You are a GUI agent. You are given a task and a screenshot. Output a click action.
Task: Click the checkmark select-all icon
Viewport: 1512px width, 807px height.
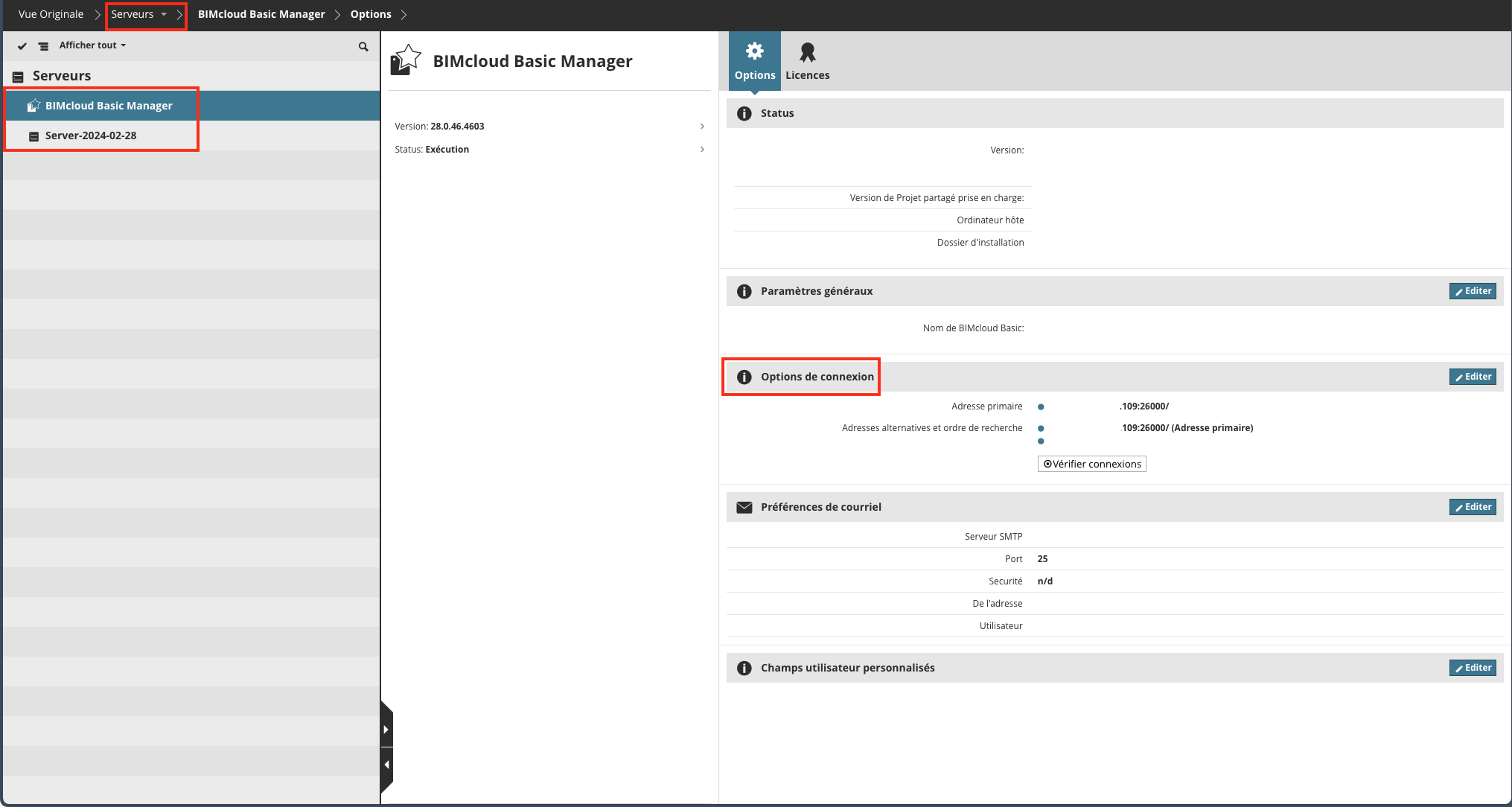coord(22,46)
